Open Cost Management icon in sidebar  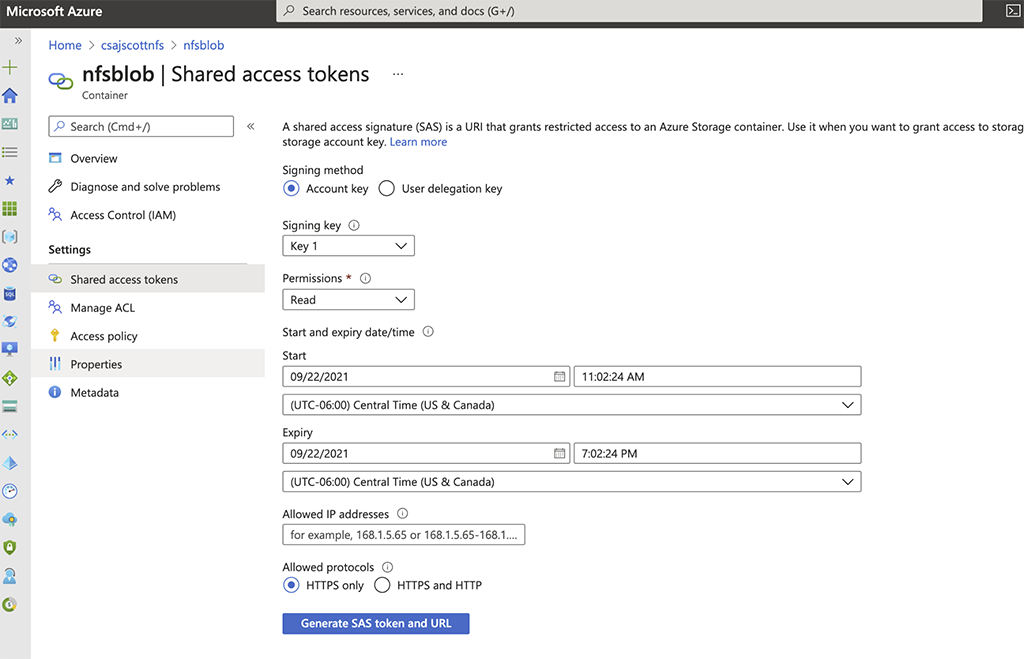coord(10,605)
